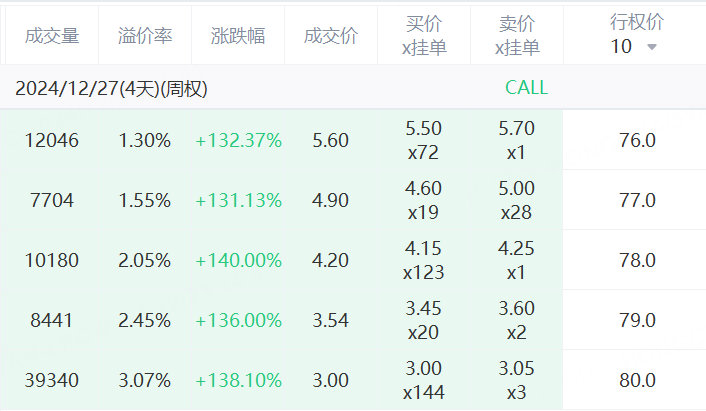Click the 卖价 x挂单 column header

pos(517,36)
